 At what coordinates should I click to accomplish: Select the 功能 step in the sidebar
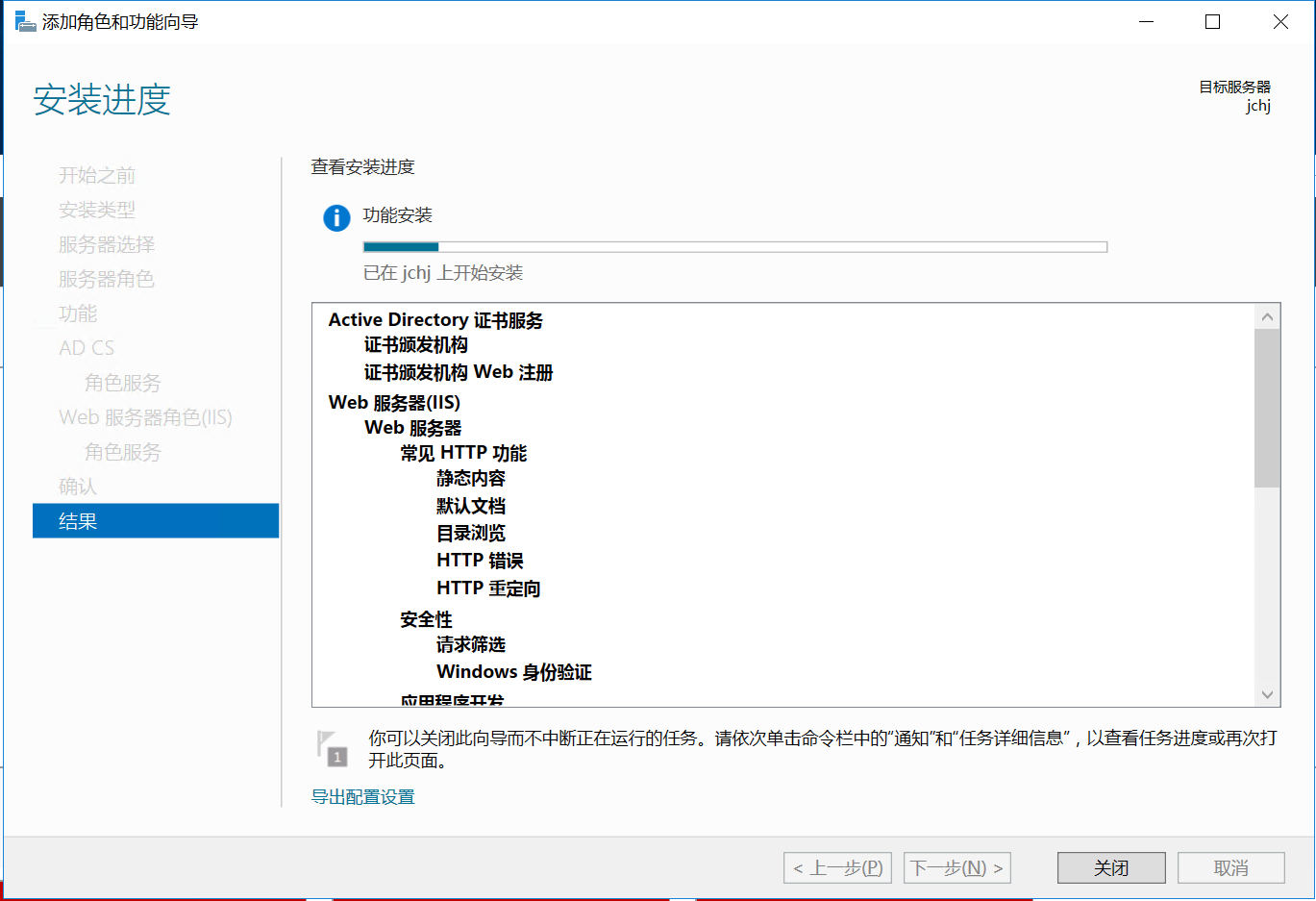coord(78,313)
